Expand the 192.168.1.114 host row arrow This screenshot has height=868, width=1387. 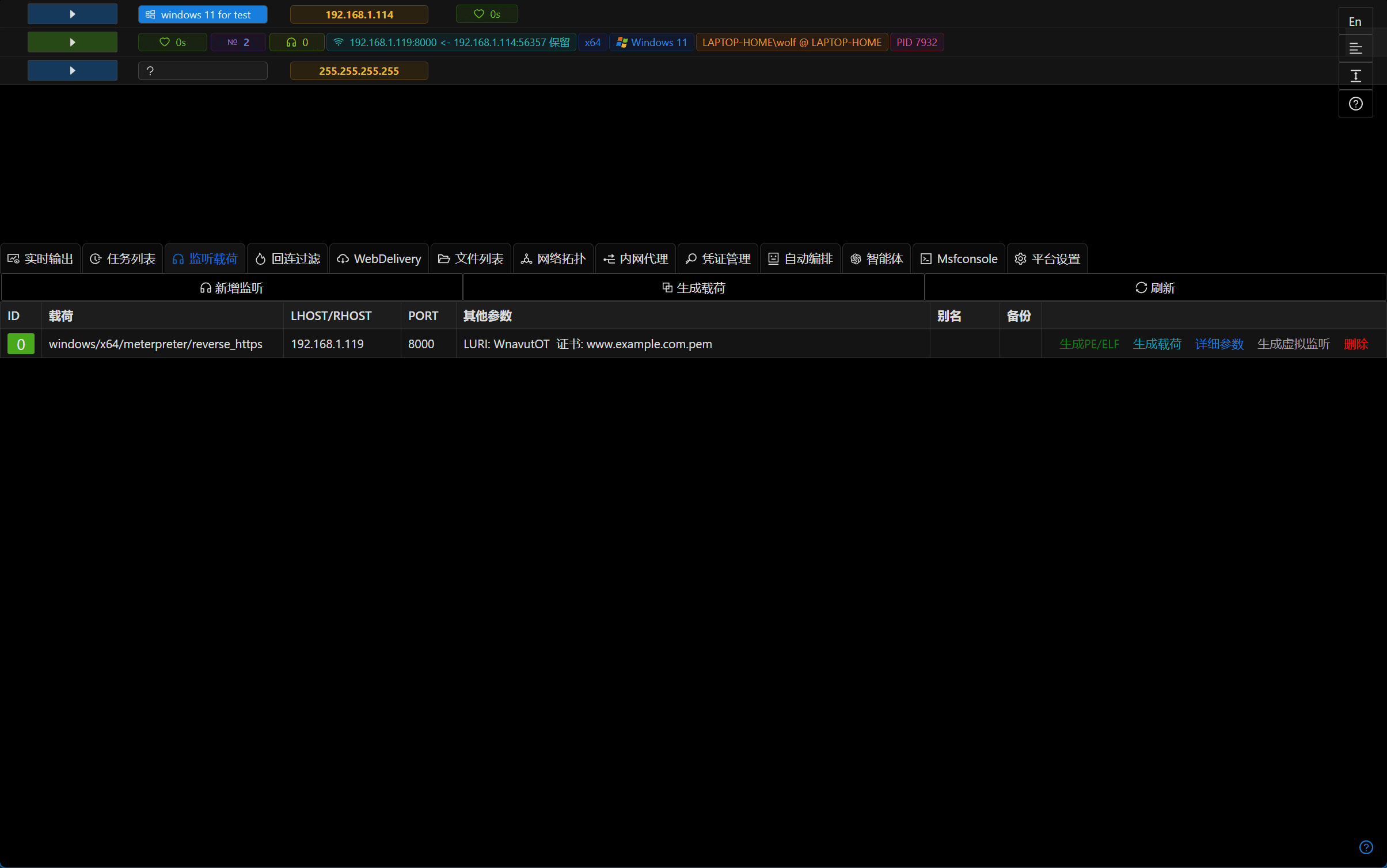coord(73,14)
